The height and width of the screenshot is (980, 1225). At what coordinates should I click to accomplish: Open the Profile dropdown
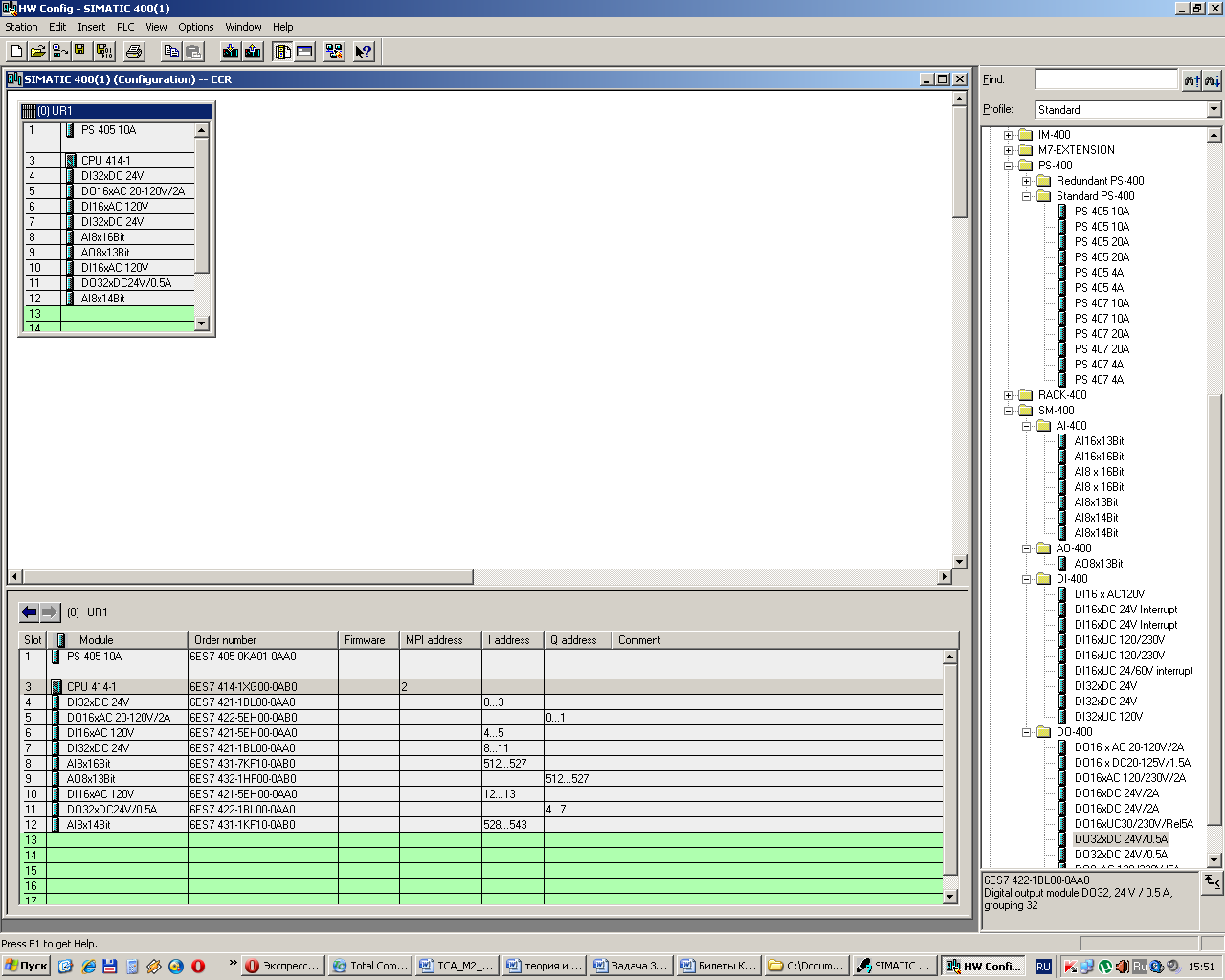[x=1214, y=110]
